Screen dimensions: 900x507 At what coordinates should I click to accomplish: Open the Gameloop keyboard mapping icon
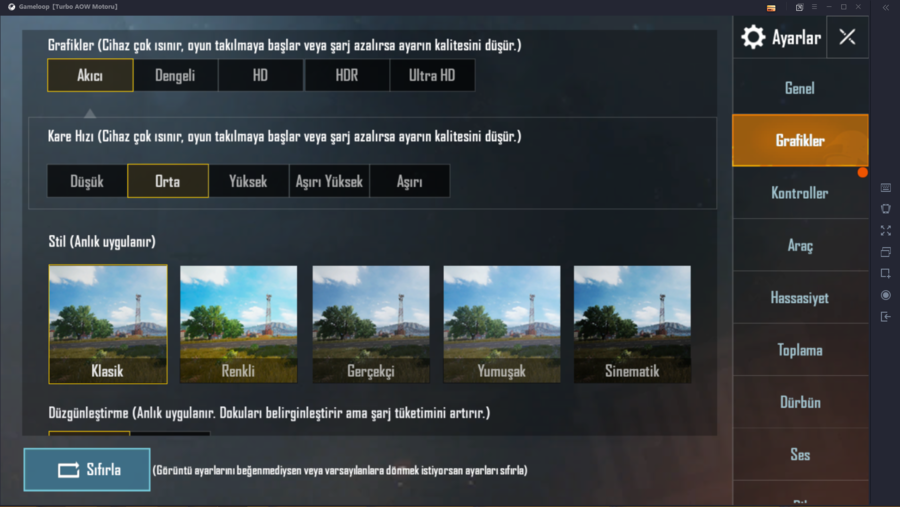tap(886, 188)
